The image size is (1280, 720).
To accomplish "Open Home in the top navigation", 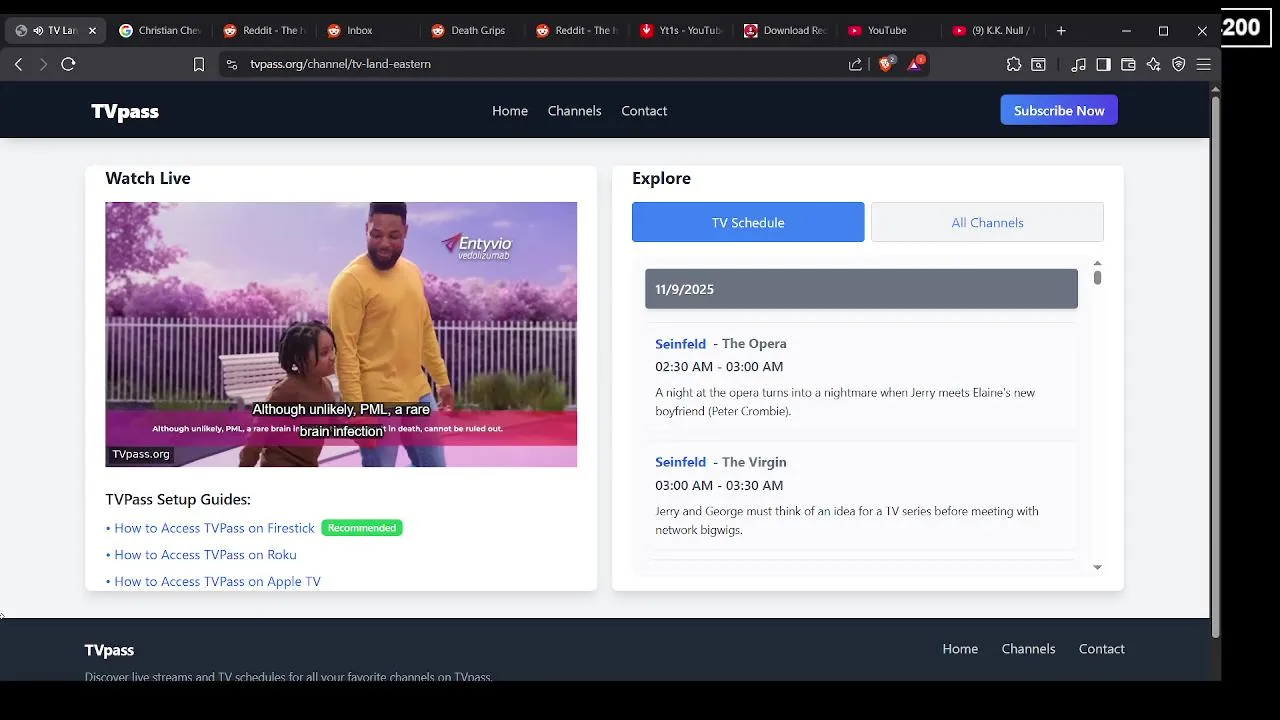I will click(x=510, y=111).
